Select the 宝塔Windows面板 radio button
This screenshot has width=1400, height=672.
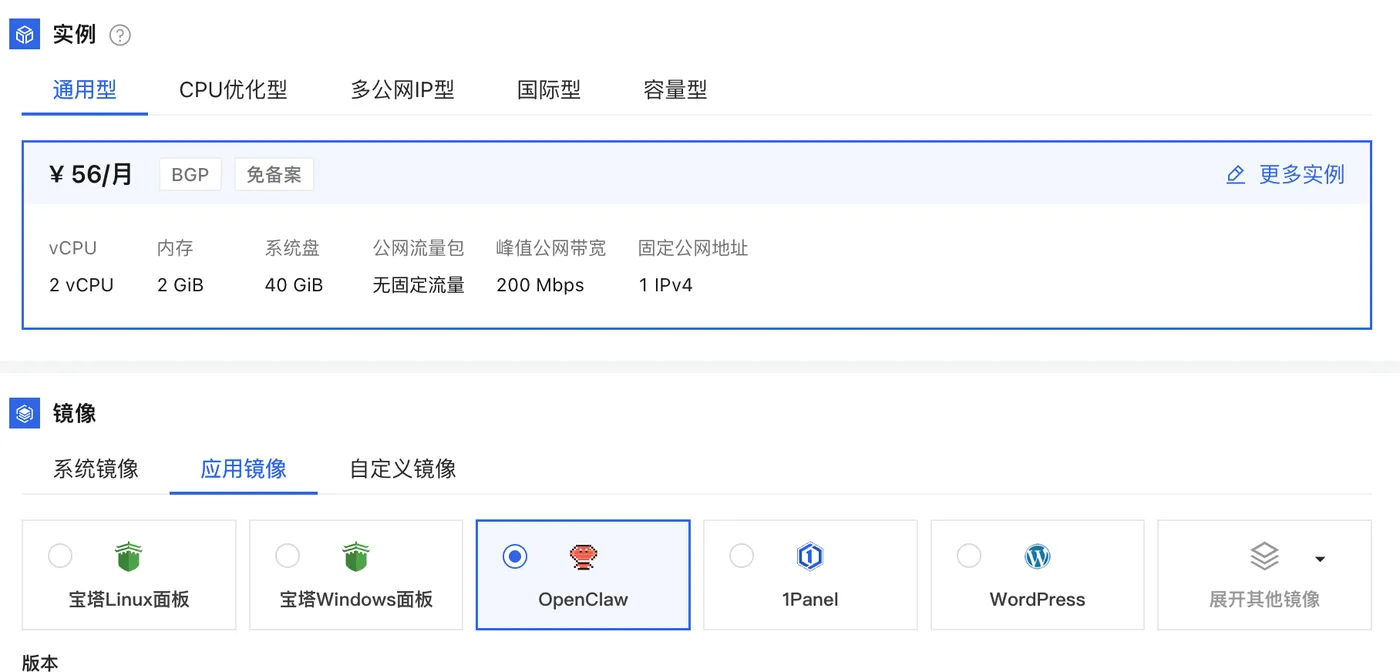pos(287,556)
